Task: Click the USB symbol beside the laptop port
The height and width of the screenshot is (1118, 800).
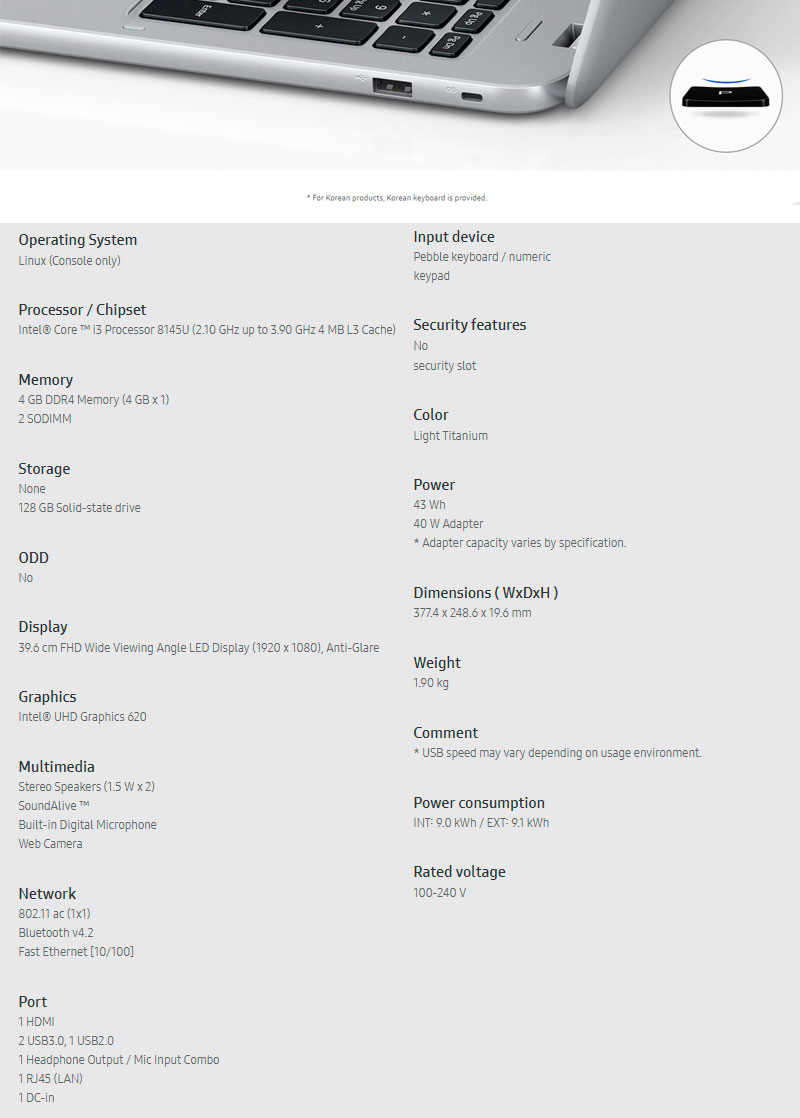Action: coord(361,76)
